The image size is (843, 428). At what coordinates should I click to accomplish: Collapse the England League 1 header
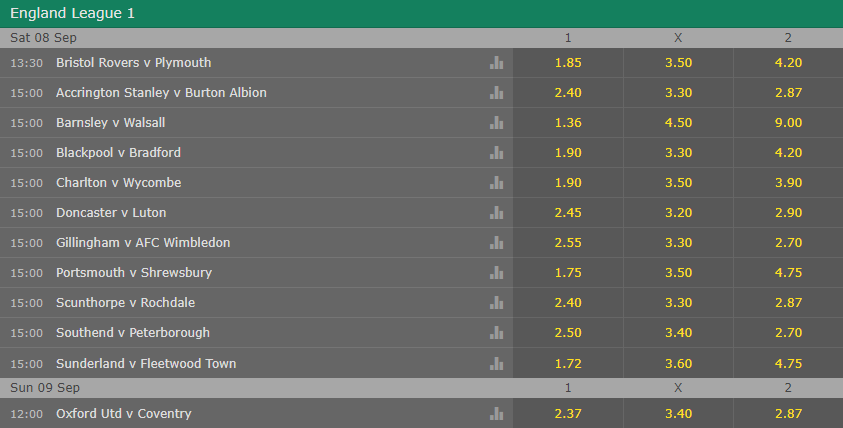[421, 13]
